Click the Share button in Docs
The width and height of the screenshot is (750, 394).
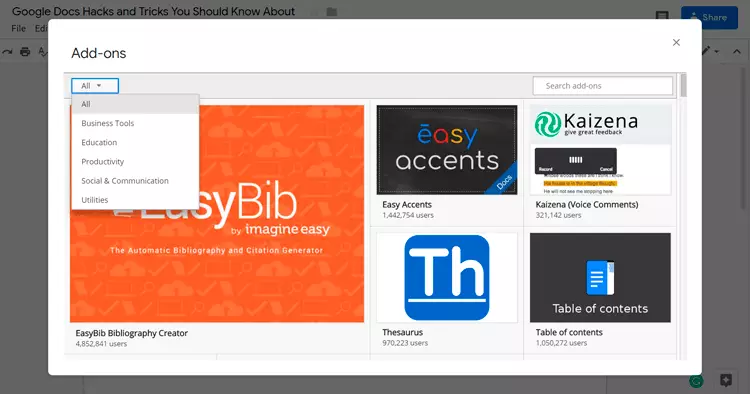[x=709, y=18]
